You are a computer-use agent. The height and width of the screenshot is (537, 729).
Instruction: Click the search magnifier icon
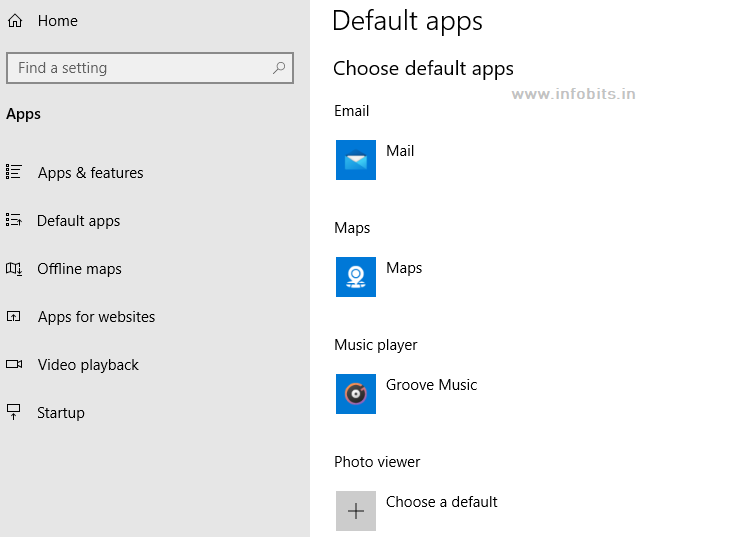[279, 68]
